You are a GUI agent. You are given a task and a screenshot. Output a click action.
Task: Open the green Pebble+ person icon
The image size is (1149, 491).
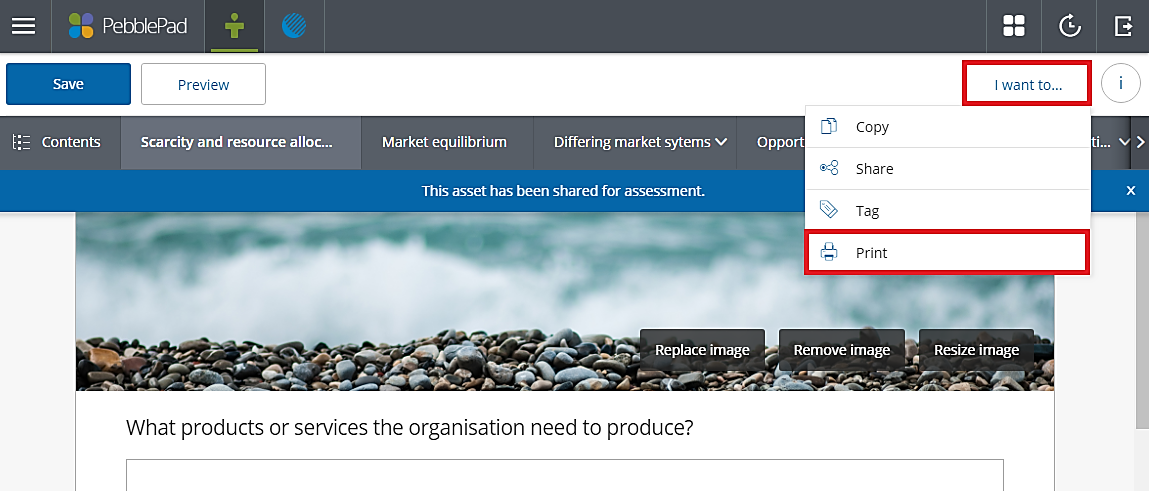234,26
